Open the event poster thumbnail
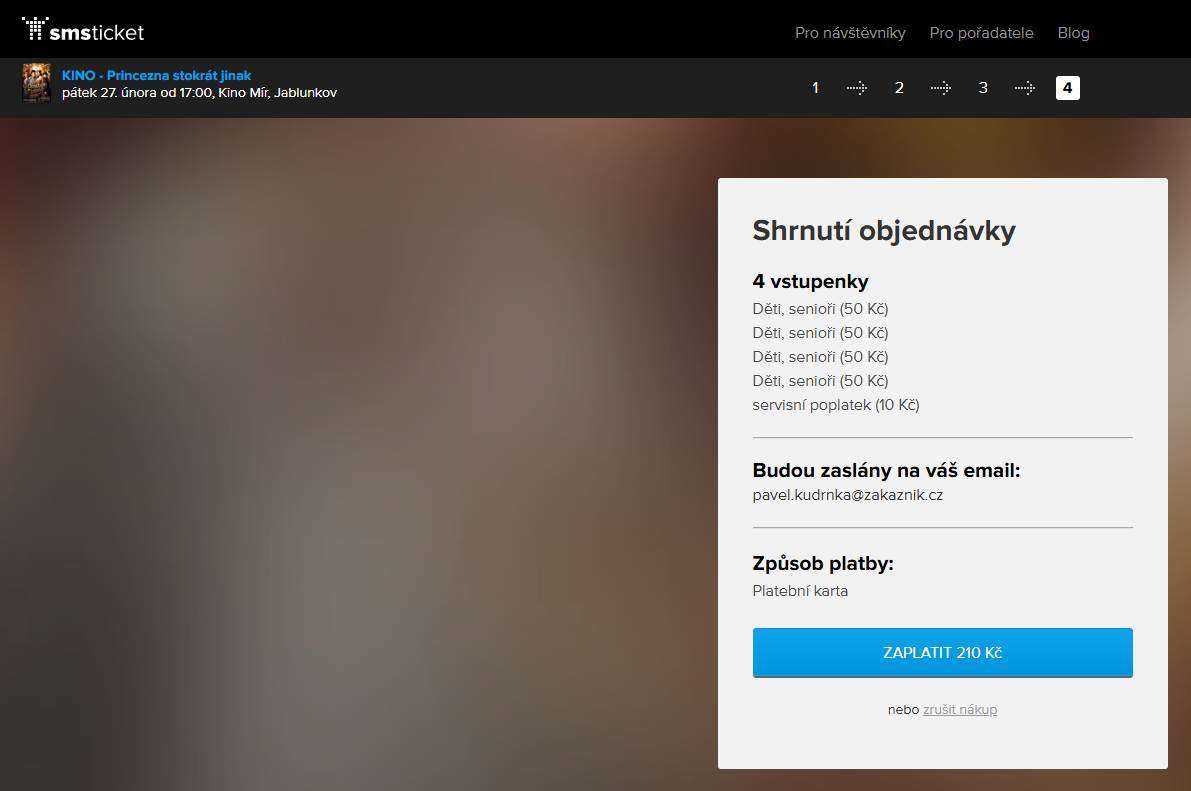This screenshot has width=1191, height=791. pyautogui.click(x=37, y=84)
